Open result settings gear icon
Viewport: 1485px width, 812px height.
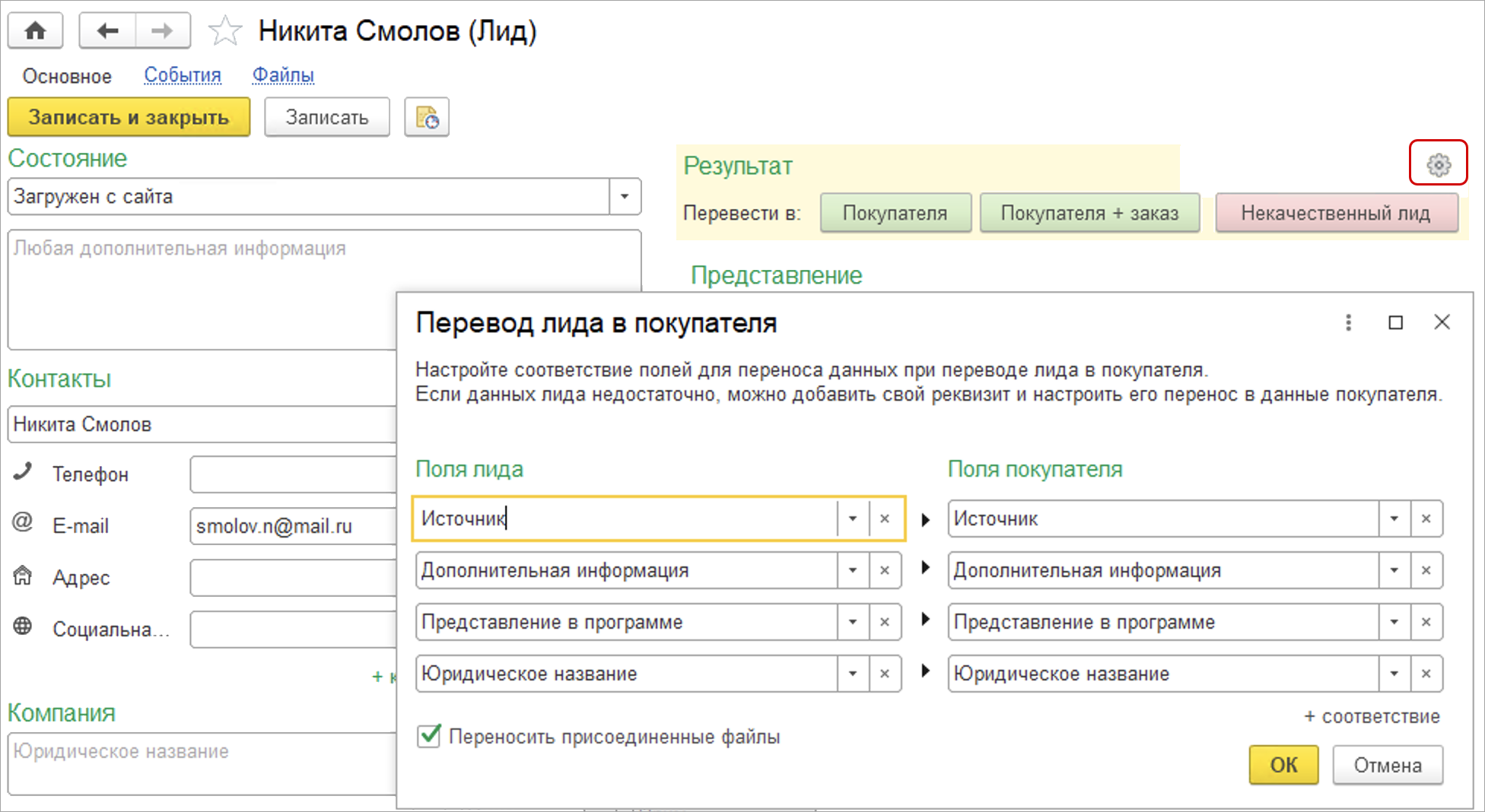point(1438,164)
